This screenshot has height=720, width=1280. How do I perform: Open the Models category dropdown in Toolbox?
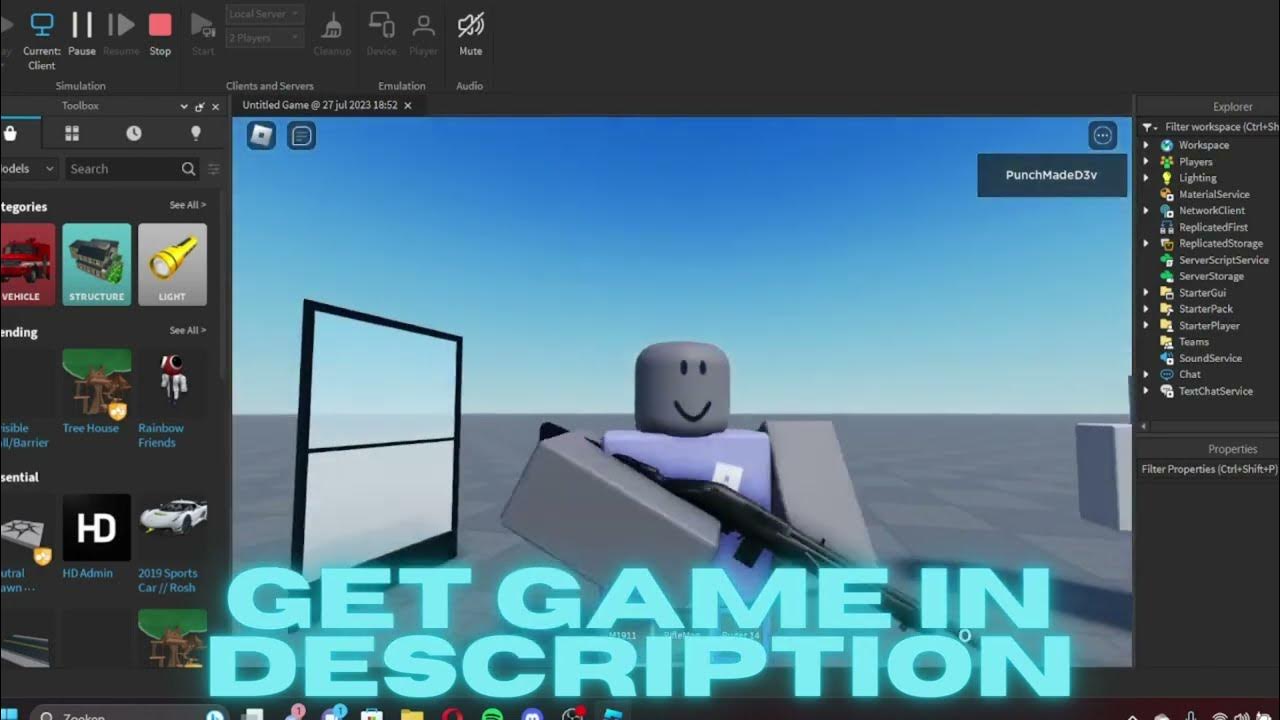pyautogui.click(x=28, y=169)
